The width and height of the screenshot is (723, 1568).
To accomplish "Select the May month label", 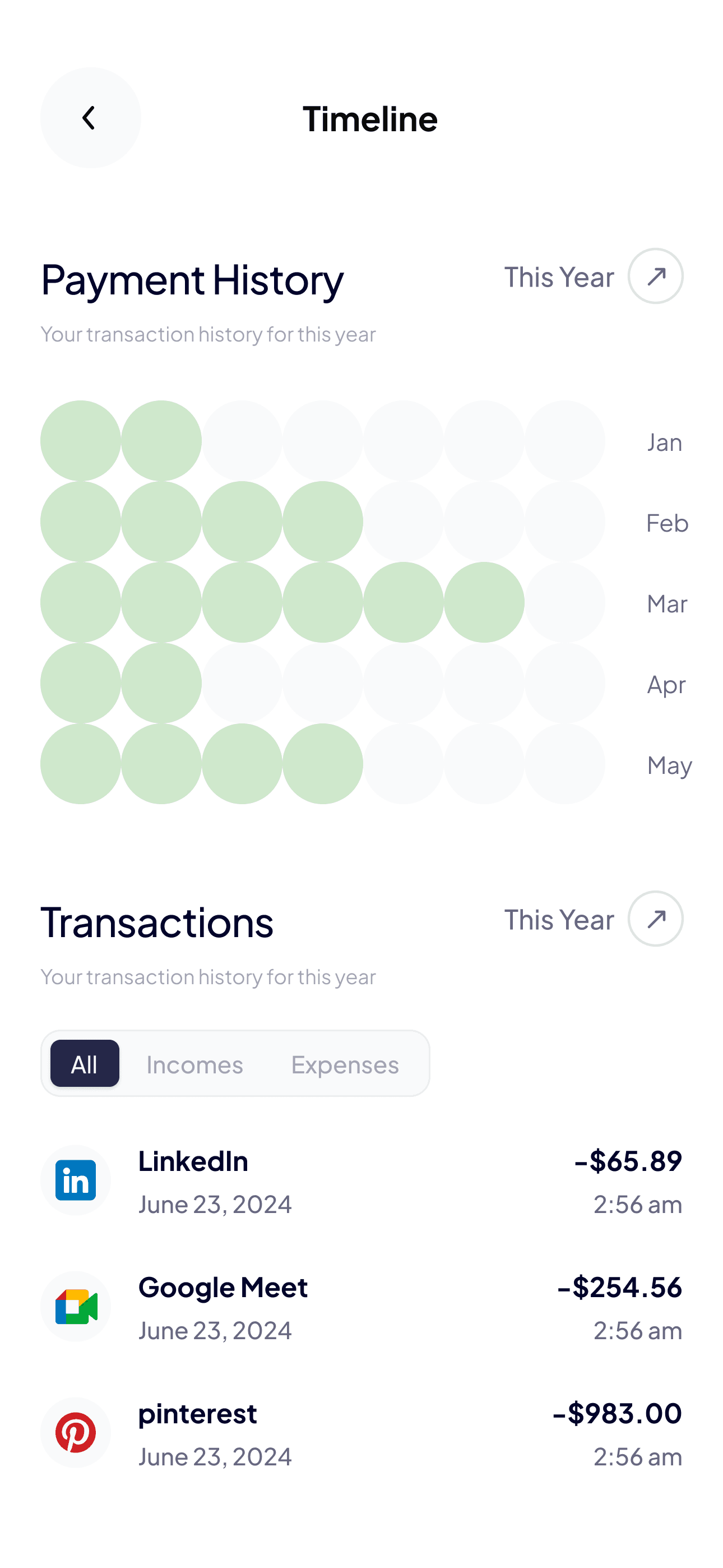I will click(669, 765).
